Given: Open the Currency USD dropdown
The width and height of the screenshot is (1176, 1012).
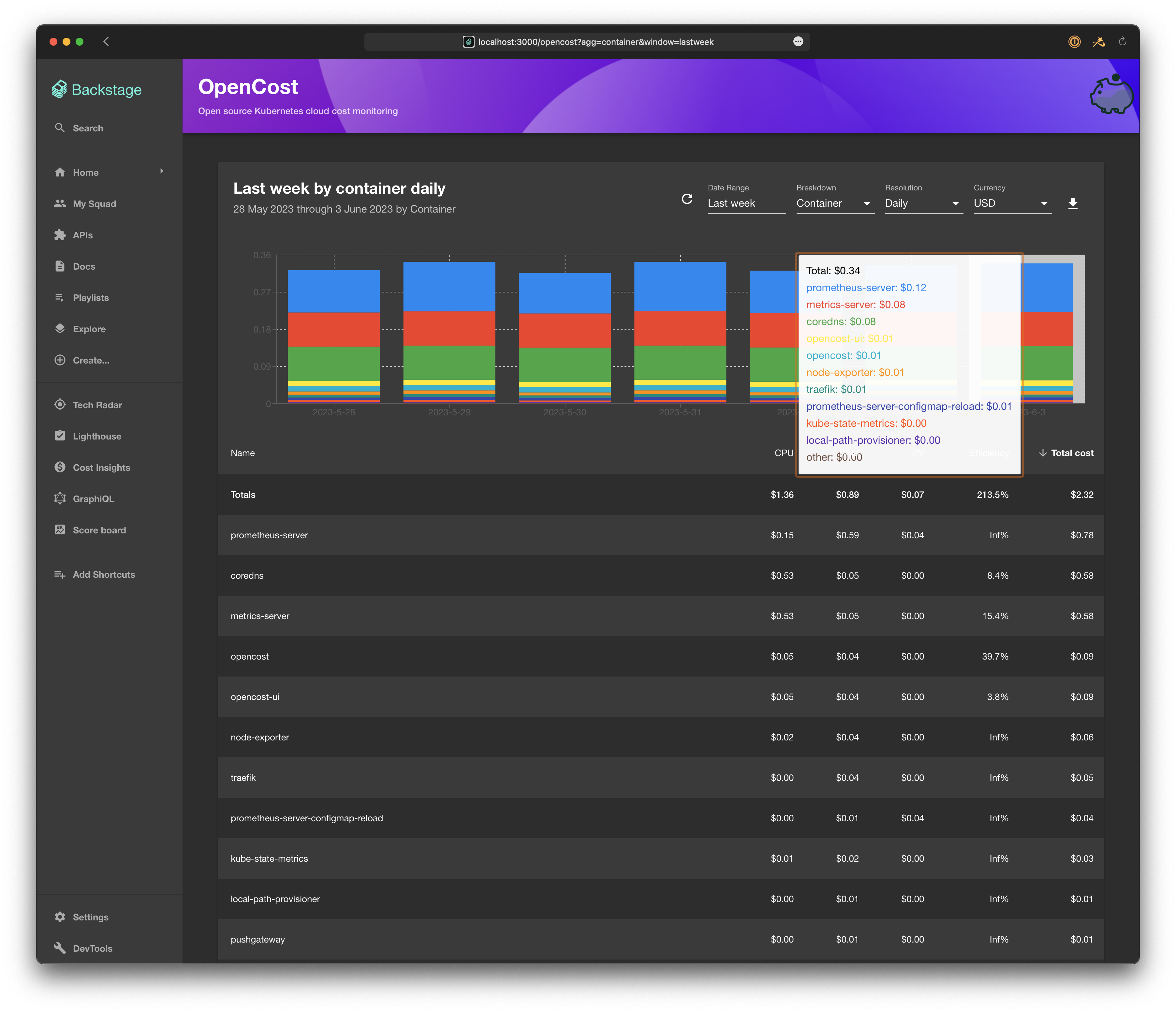Looking at the screenshot, I should click(1013, 203).
